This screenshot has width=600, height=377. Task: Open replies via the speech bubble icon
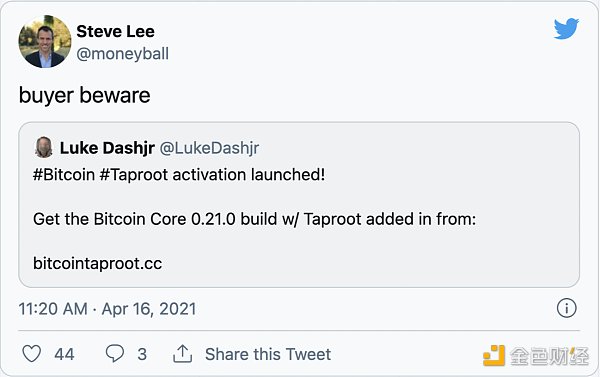(114, 353)
